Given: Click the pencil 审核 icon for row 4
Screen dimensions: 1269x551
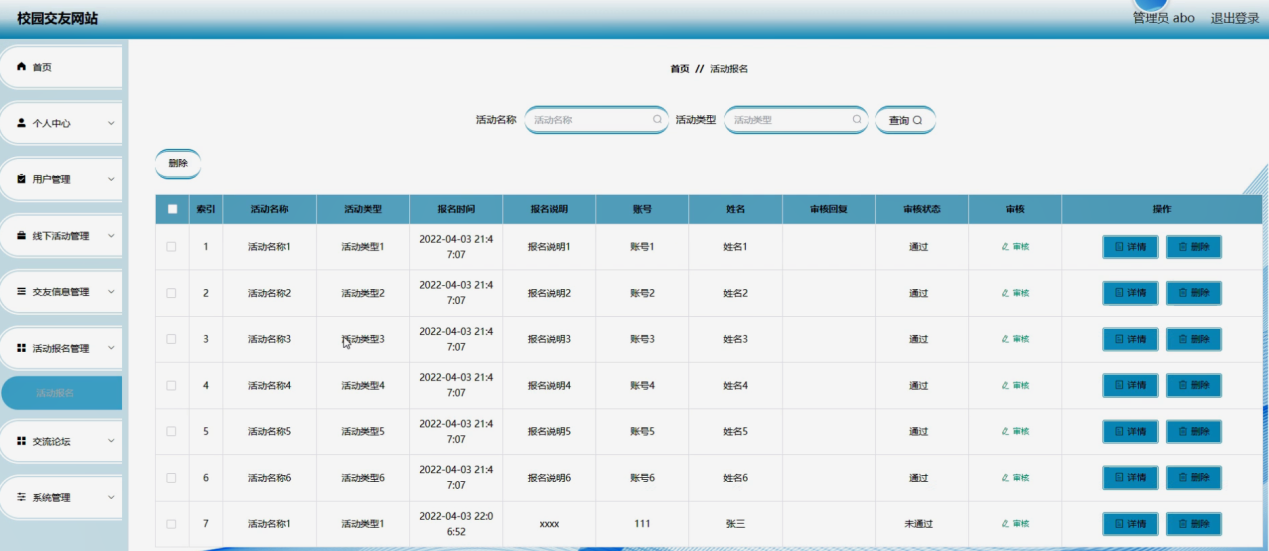Looking at the screenshot, I should 1005,385.
